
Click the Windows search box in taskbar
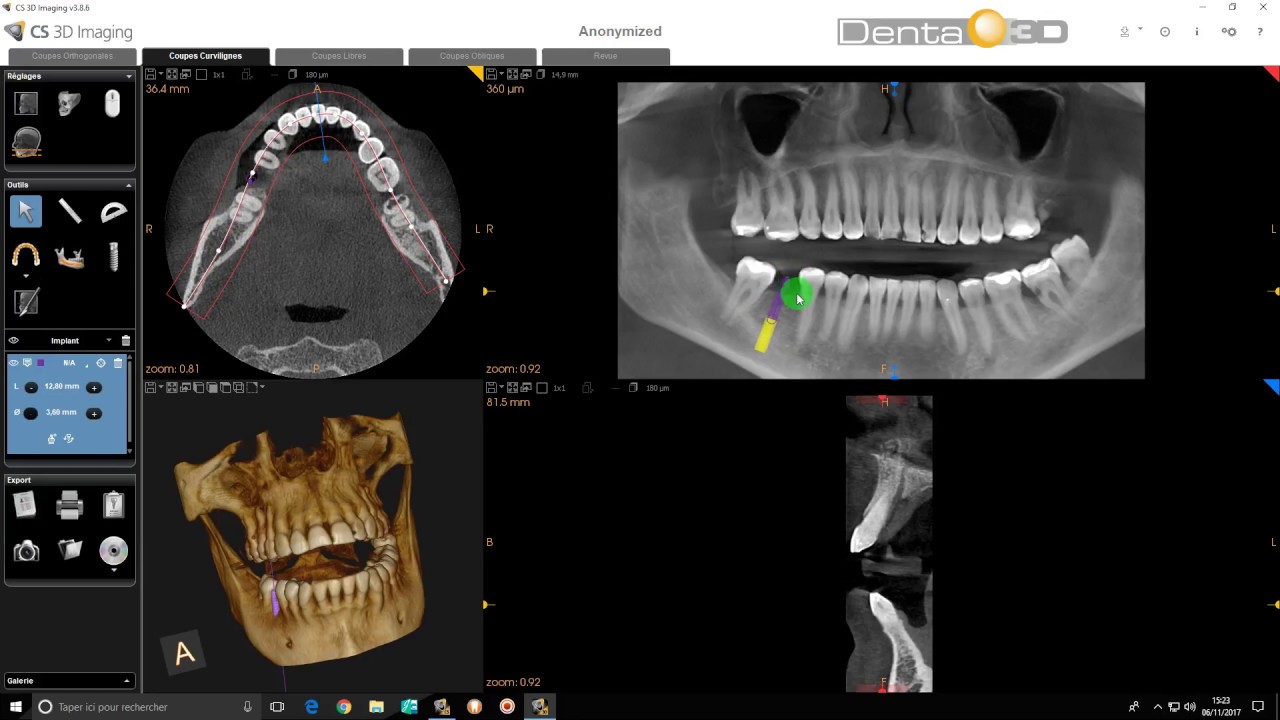tap(145, 707)
